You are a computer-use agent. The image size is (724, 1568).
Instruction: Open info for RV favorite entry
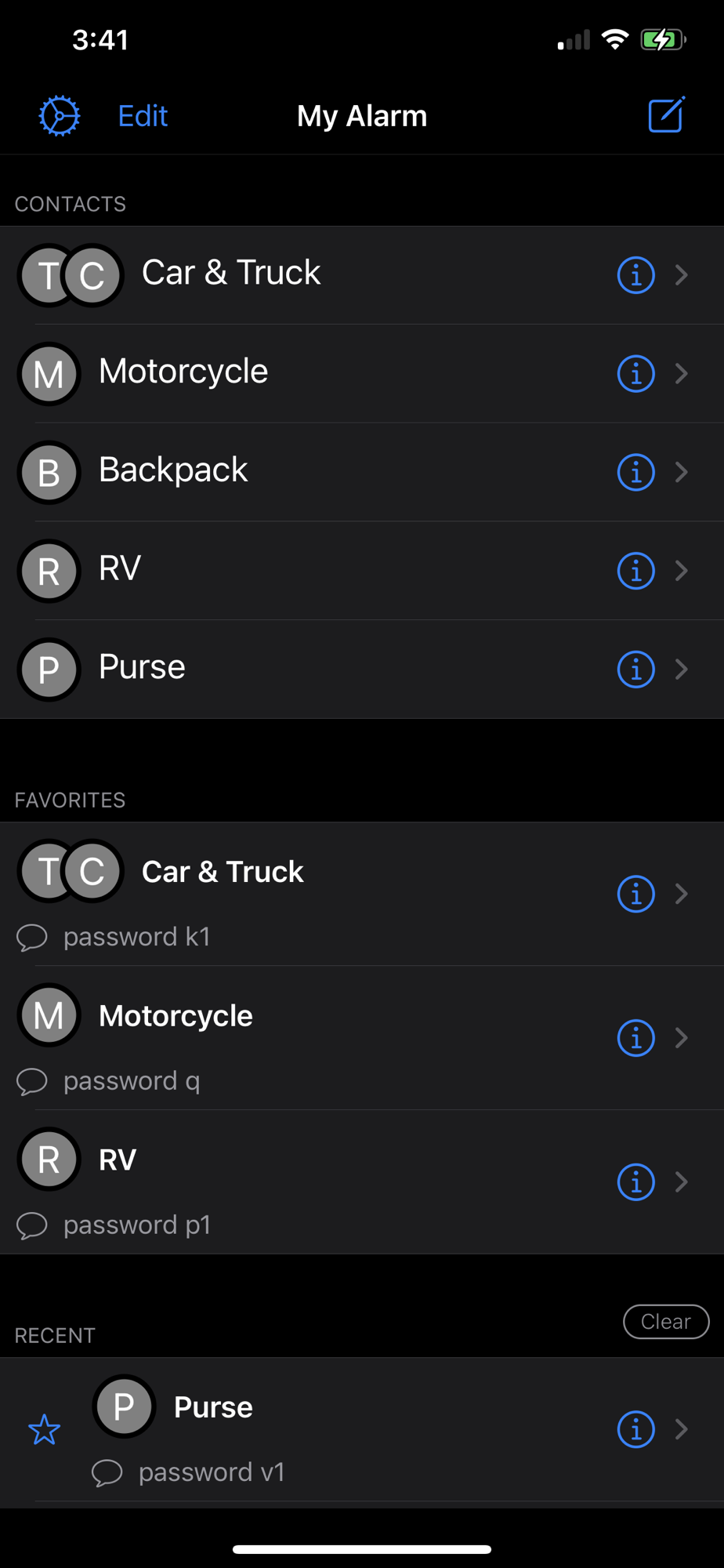click(x=635, y=1181)
